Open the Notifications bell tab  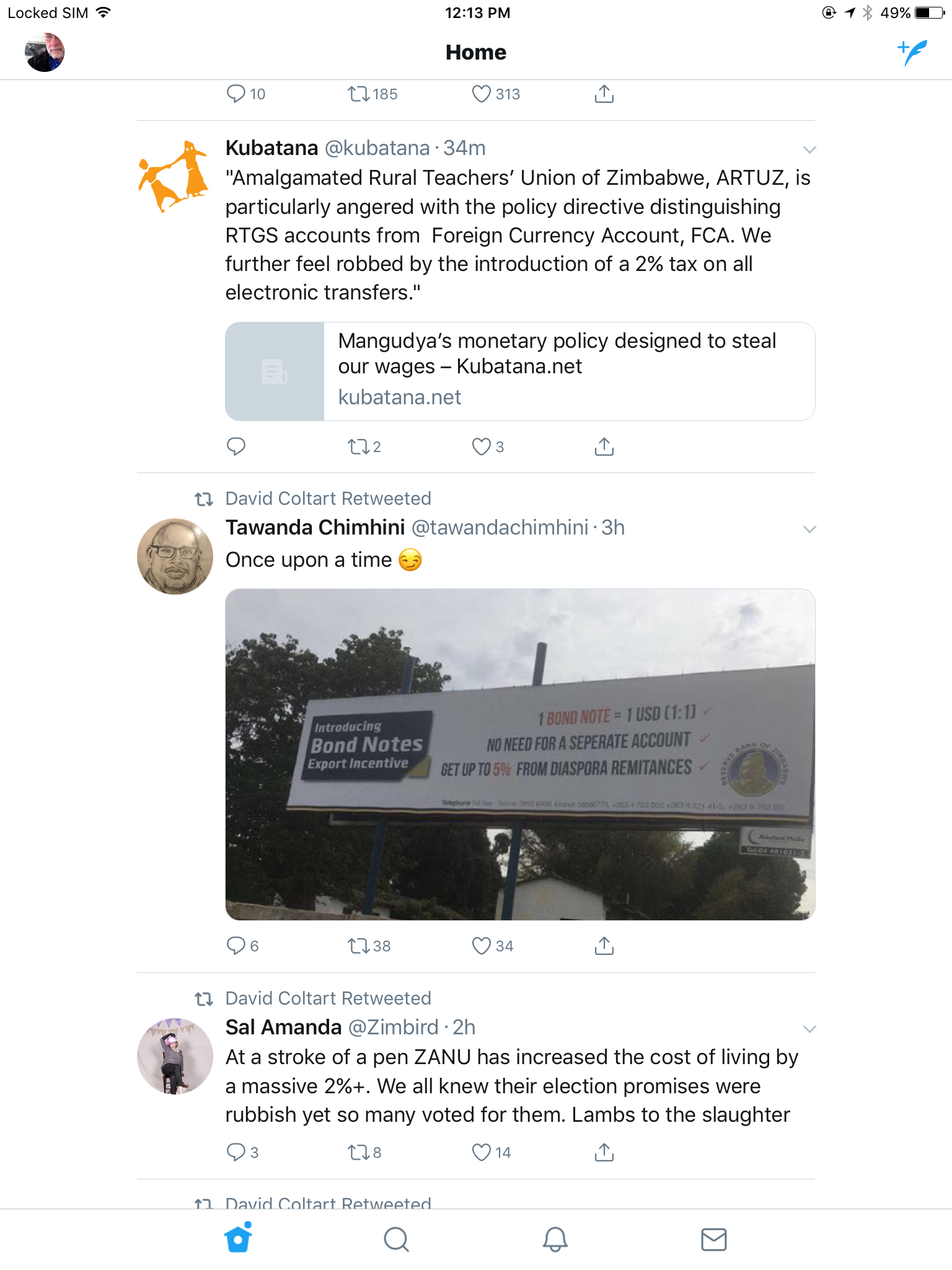(555, 1240)
